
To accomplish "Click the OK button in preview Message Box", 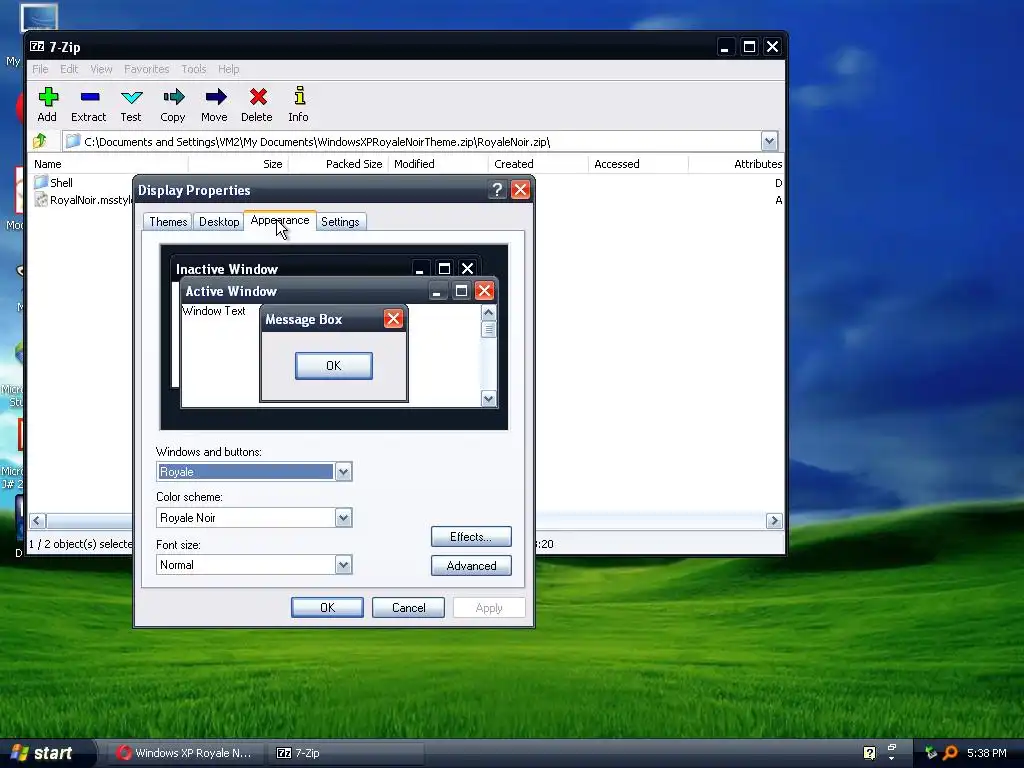I will 334,366.
